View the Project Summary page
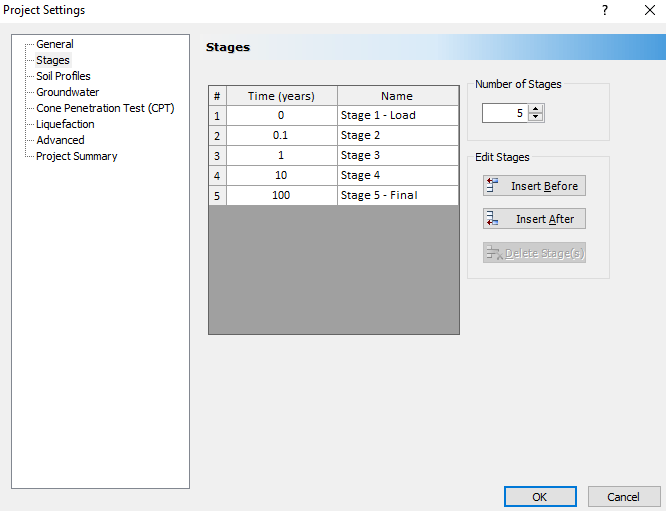 click(x=76, y=156)
